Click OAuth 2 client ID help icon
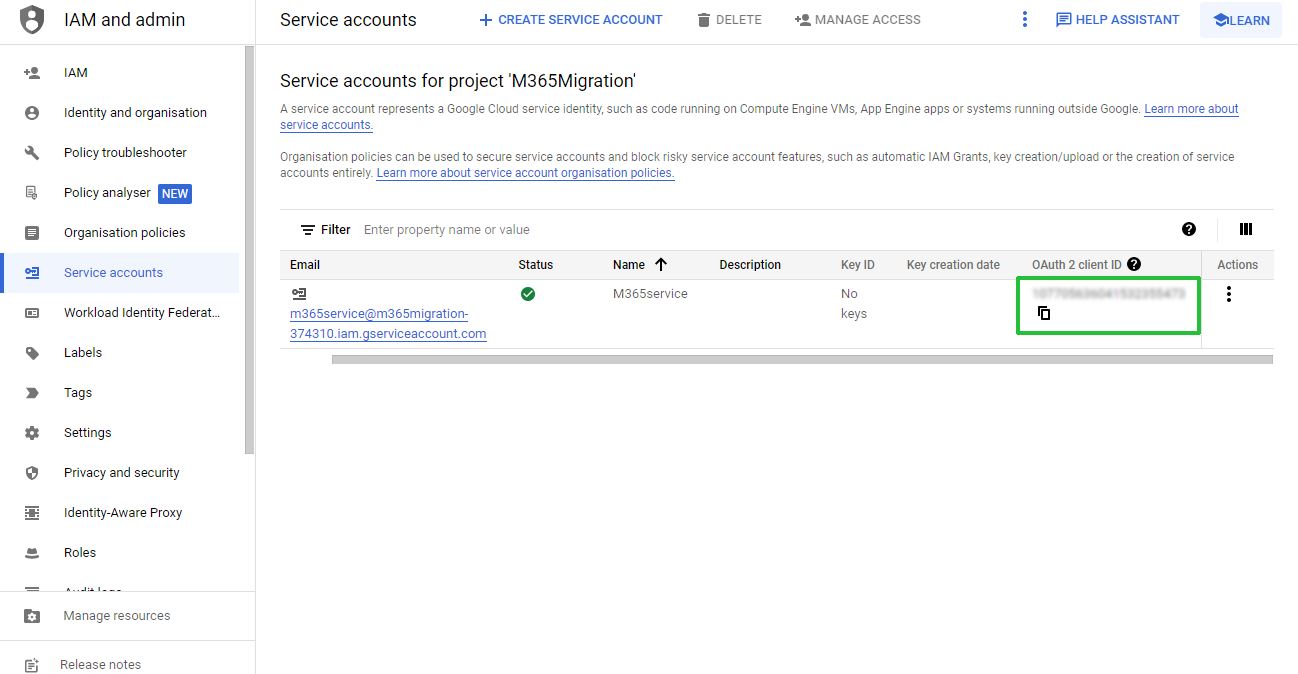This screenshot has height=674, width=1298. (1134, 265)
